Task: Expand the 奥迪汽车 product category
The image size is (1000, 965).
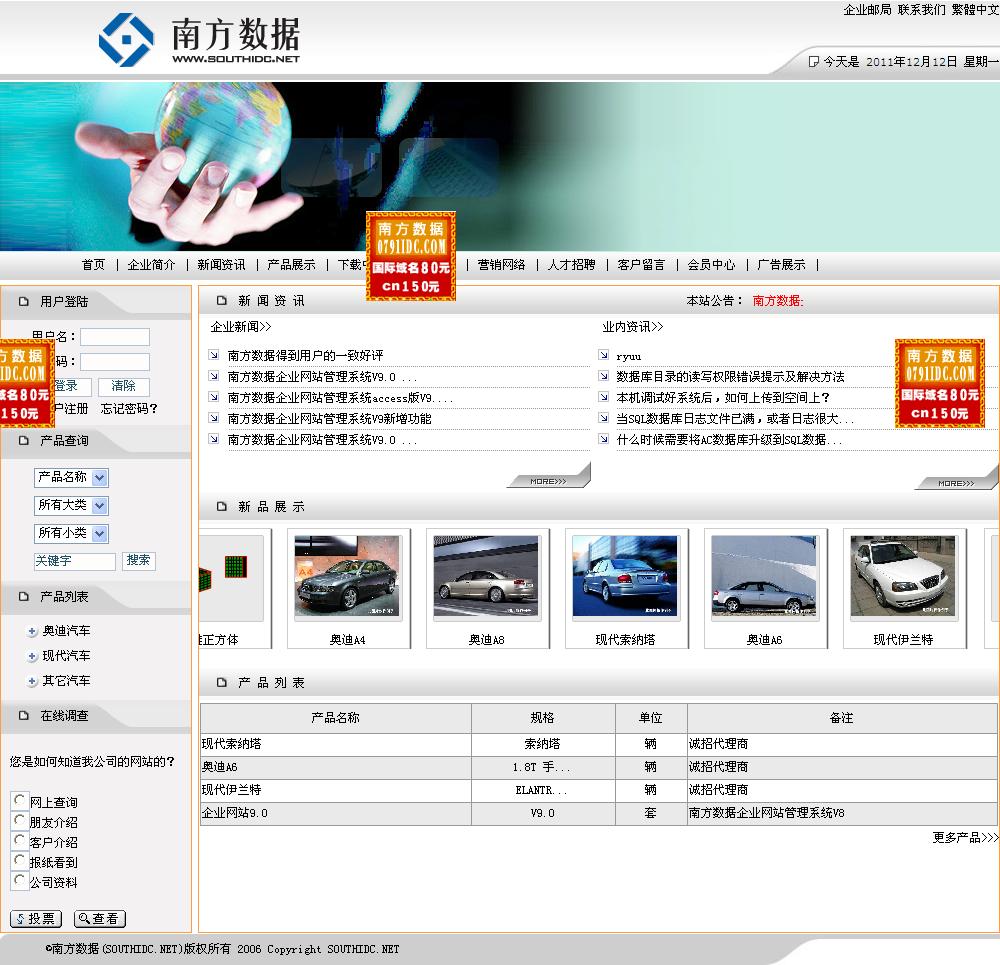Action: tap(32, 631)
